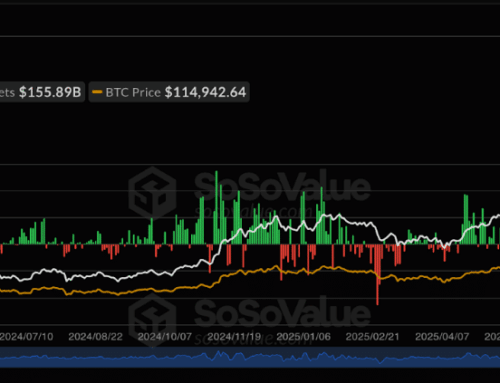This screenshot has height=383, width=500.
Task: Toggle the BTC Price legend chip
Action: pyautogui.click(x=169, y=92)
